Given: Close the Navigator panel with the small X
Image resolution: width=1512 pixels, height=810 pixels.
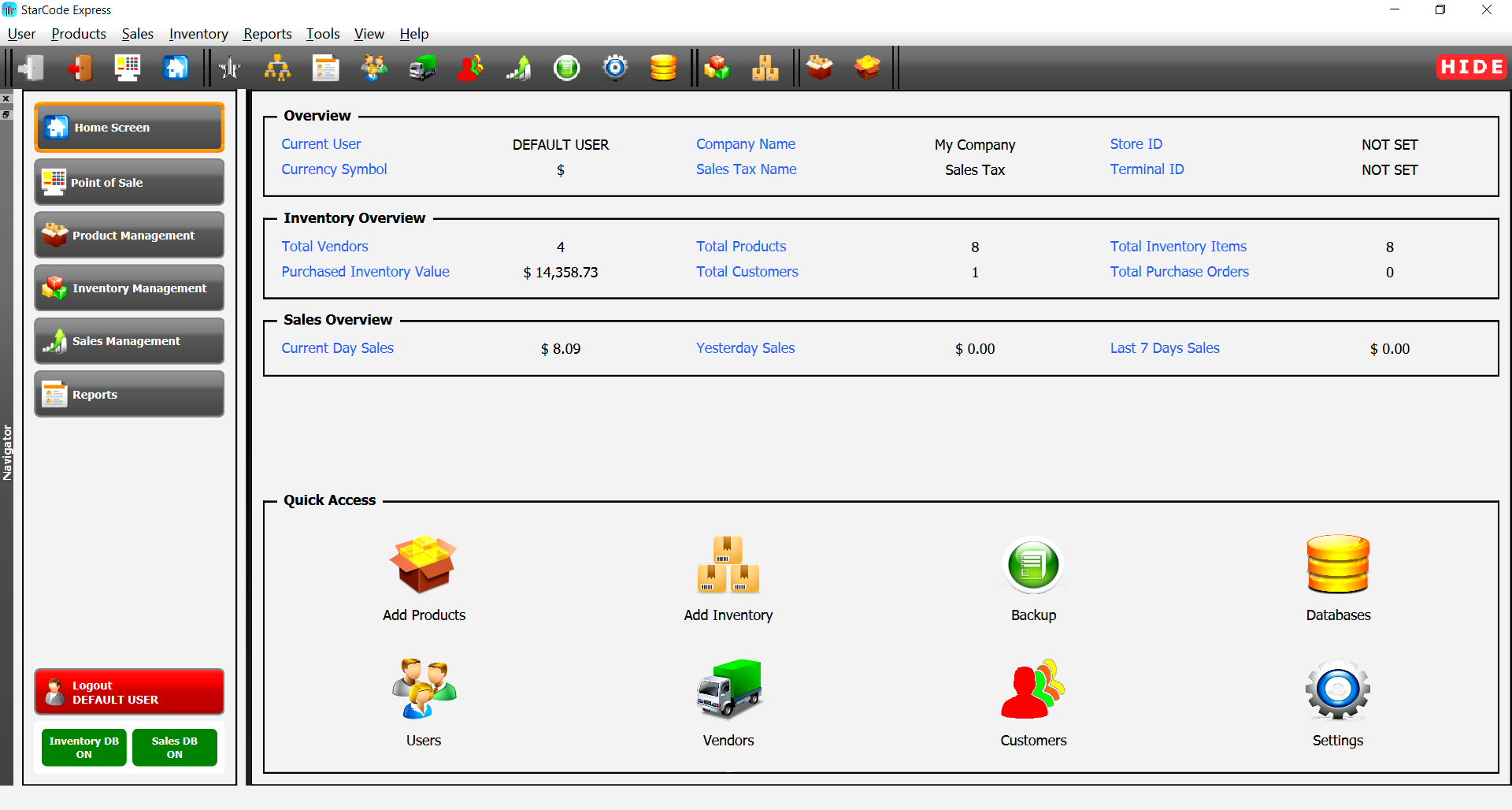Looking at the screenshot, I should 6,99.
